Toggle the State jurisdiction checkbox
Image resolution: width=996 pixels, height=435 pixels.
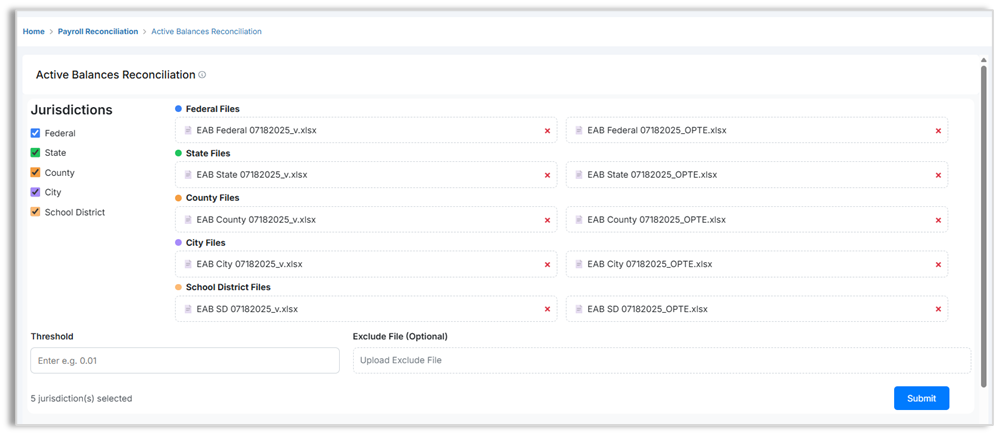tap(36, 153)
